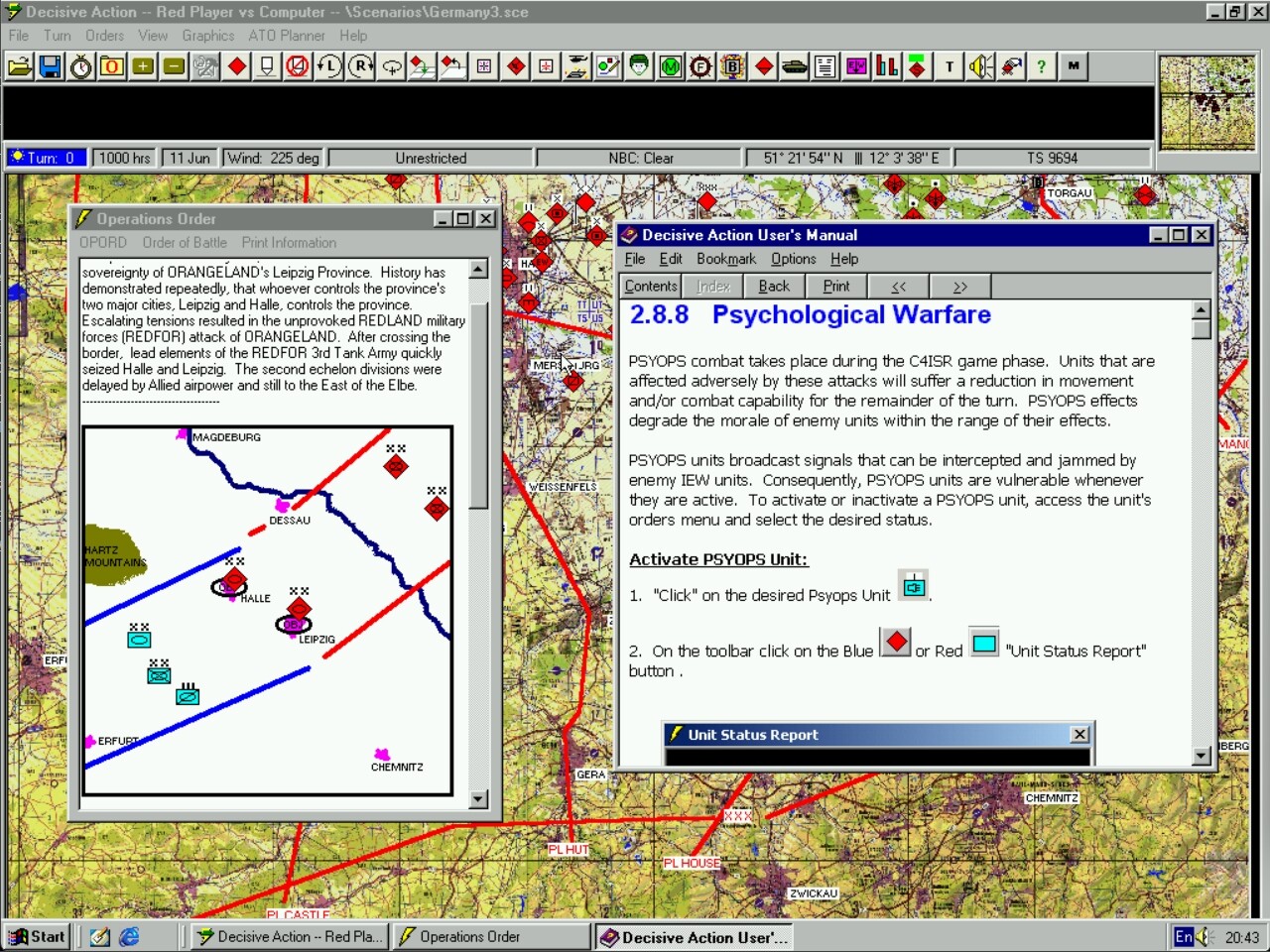Screen dimensions: 1270x952
Task: Click the soldier helmet face icon
Action: (x=639, y=66)
